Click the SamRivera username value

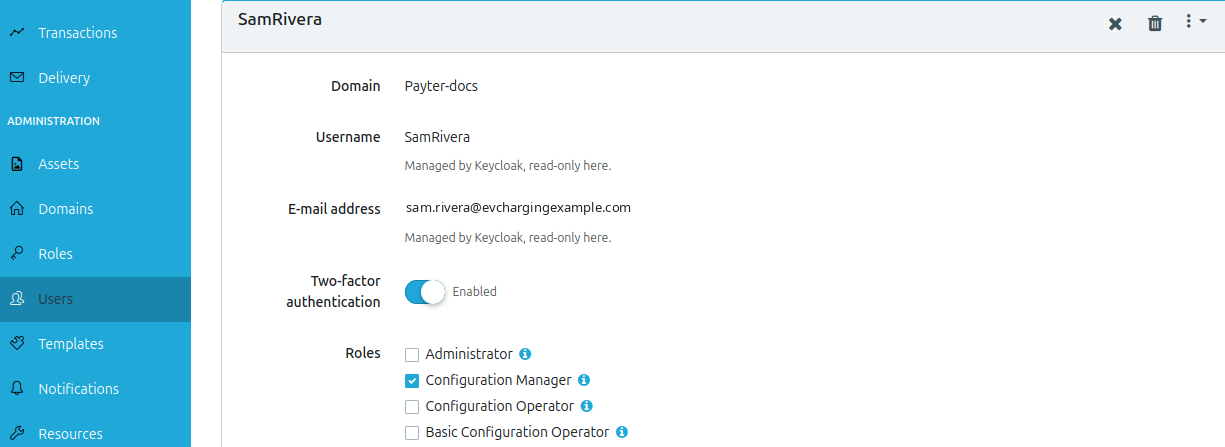[x=437, y=136]
